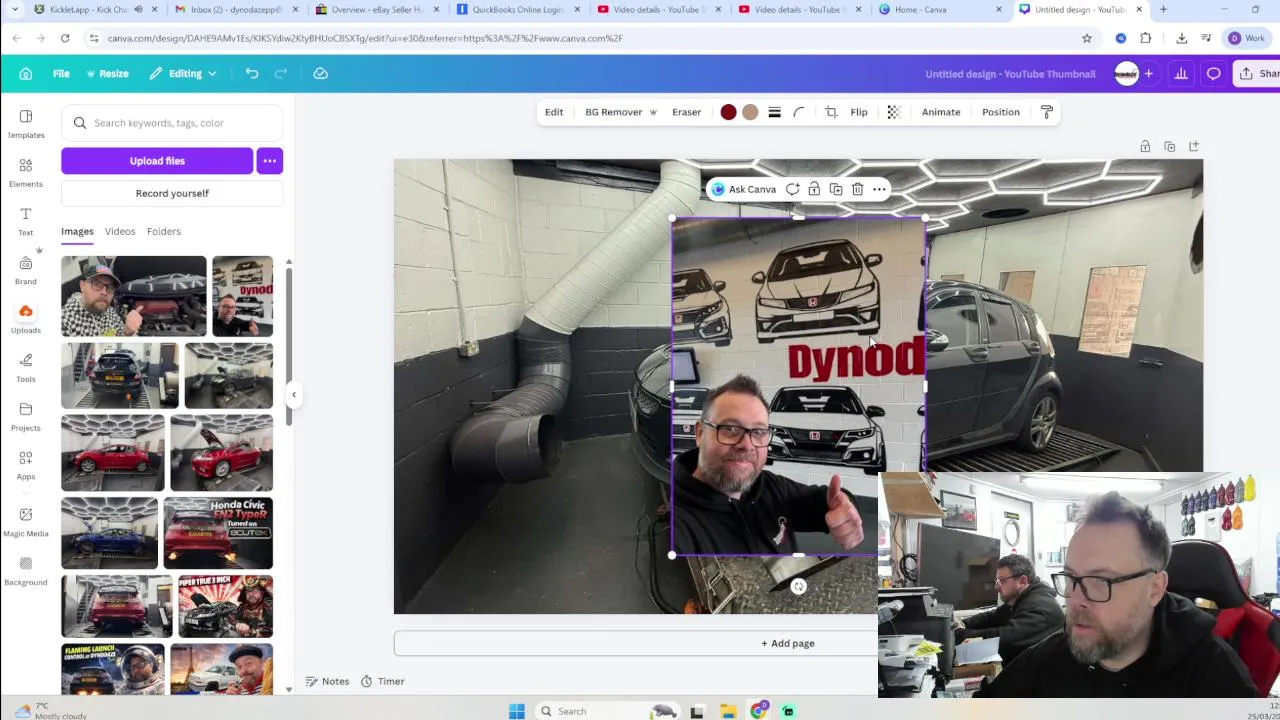Open the Projects panel
This screenshot has width=1280, height=720.
(x=26, y=417)
